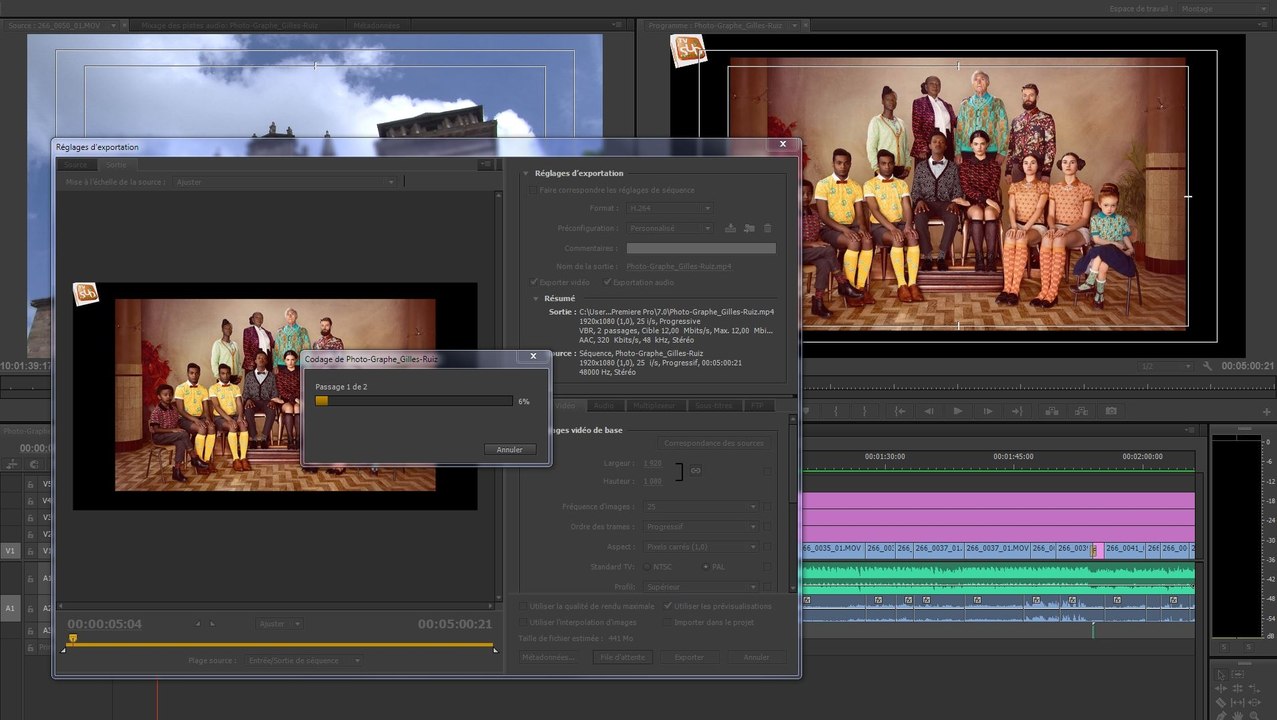Step back one frame in Program monitor
Screen dimensions: 1277x720
(929, 411)
